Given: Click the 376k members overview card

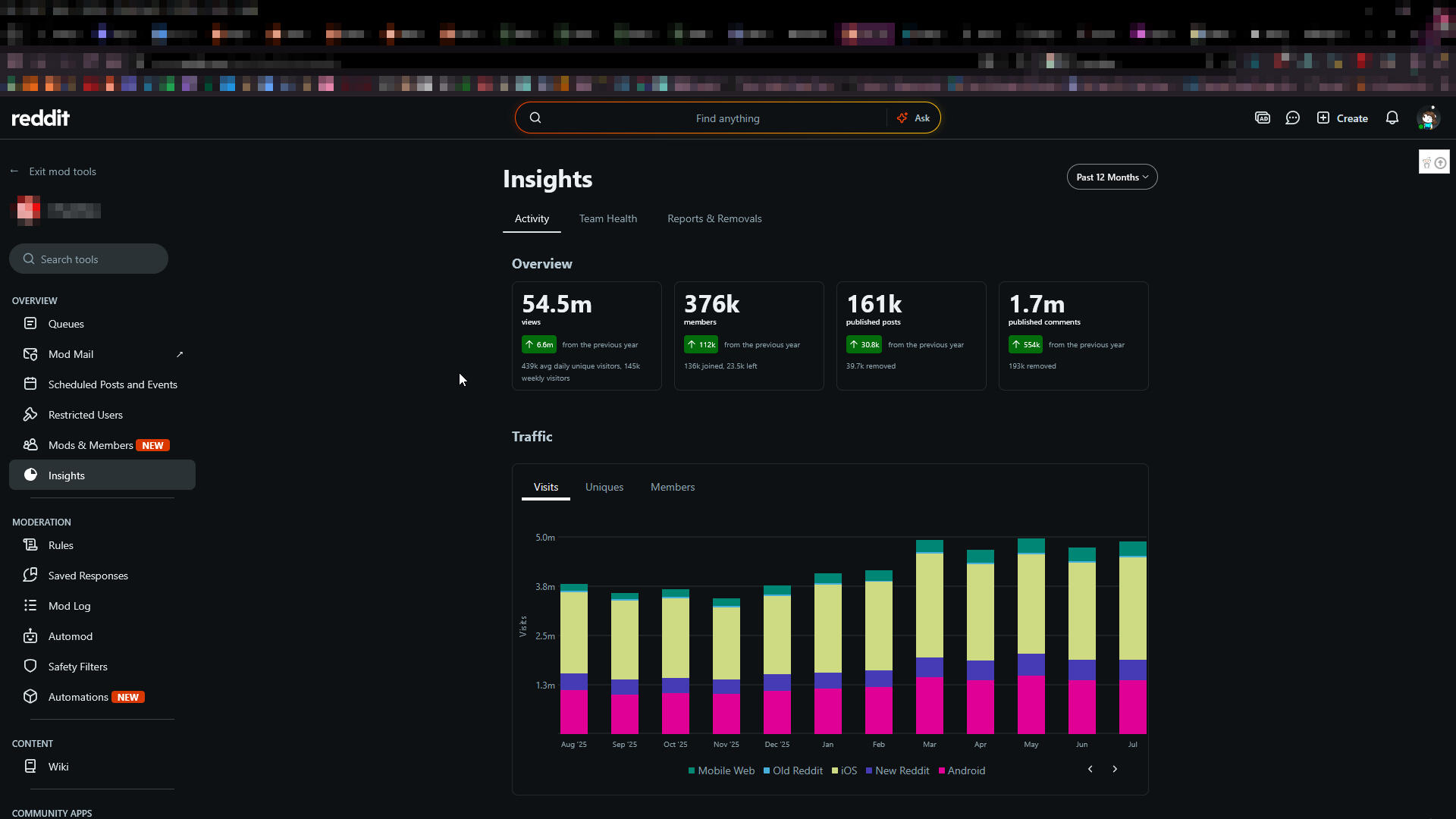Looking at the screenshot, I should pyautogui.click(x=749, y=336).
